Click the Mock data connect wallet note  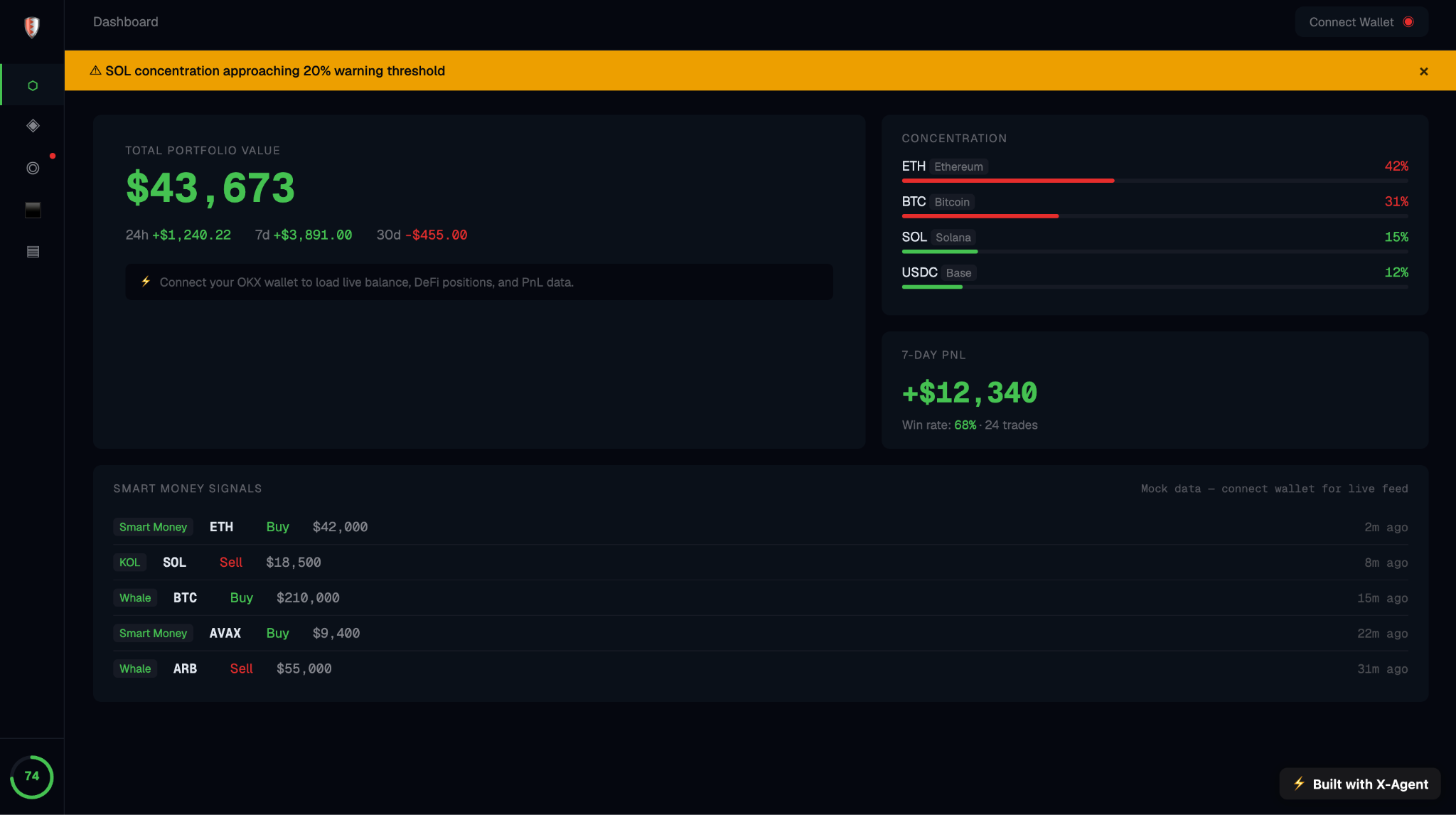[1275, 489]
